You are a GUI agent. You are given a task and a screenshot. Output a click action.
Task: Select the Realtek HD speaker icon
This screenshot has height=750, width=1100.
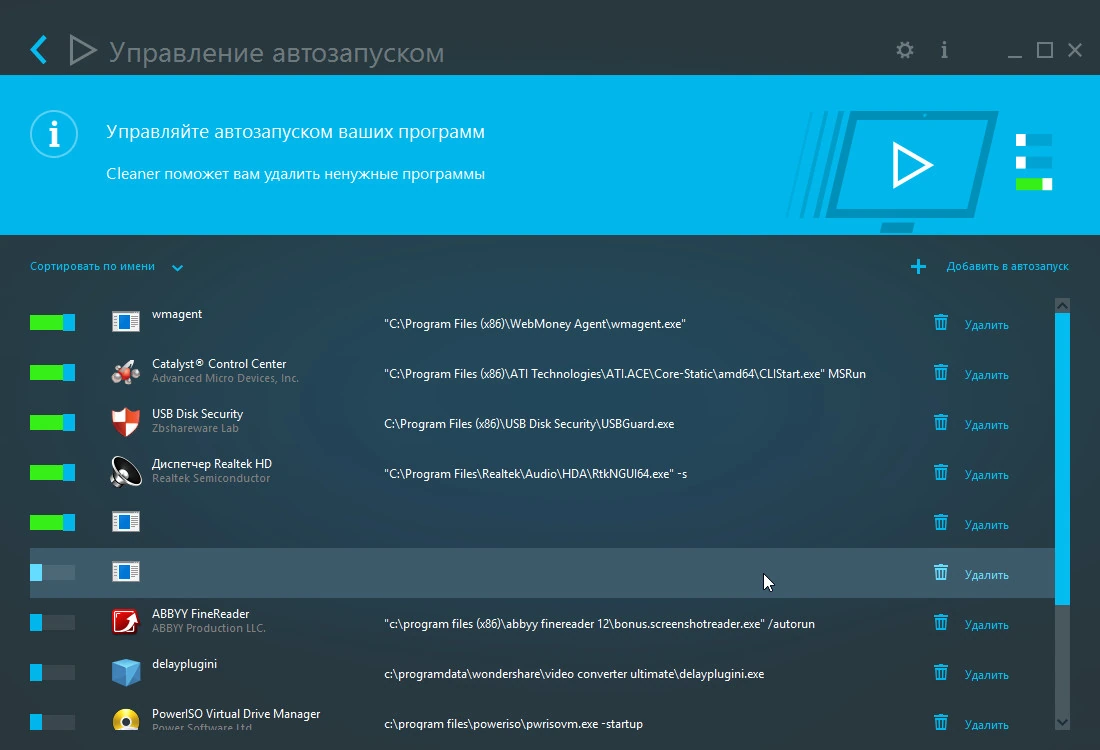click(126, 471)
